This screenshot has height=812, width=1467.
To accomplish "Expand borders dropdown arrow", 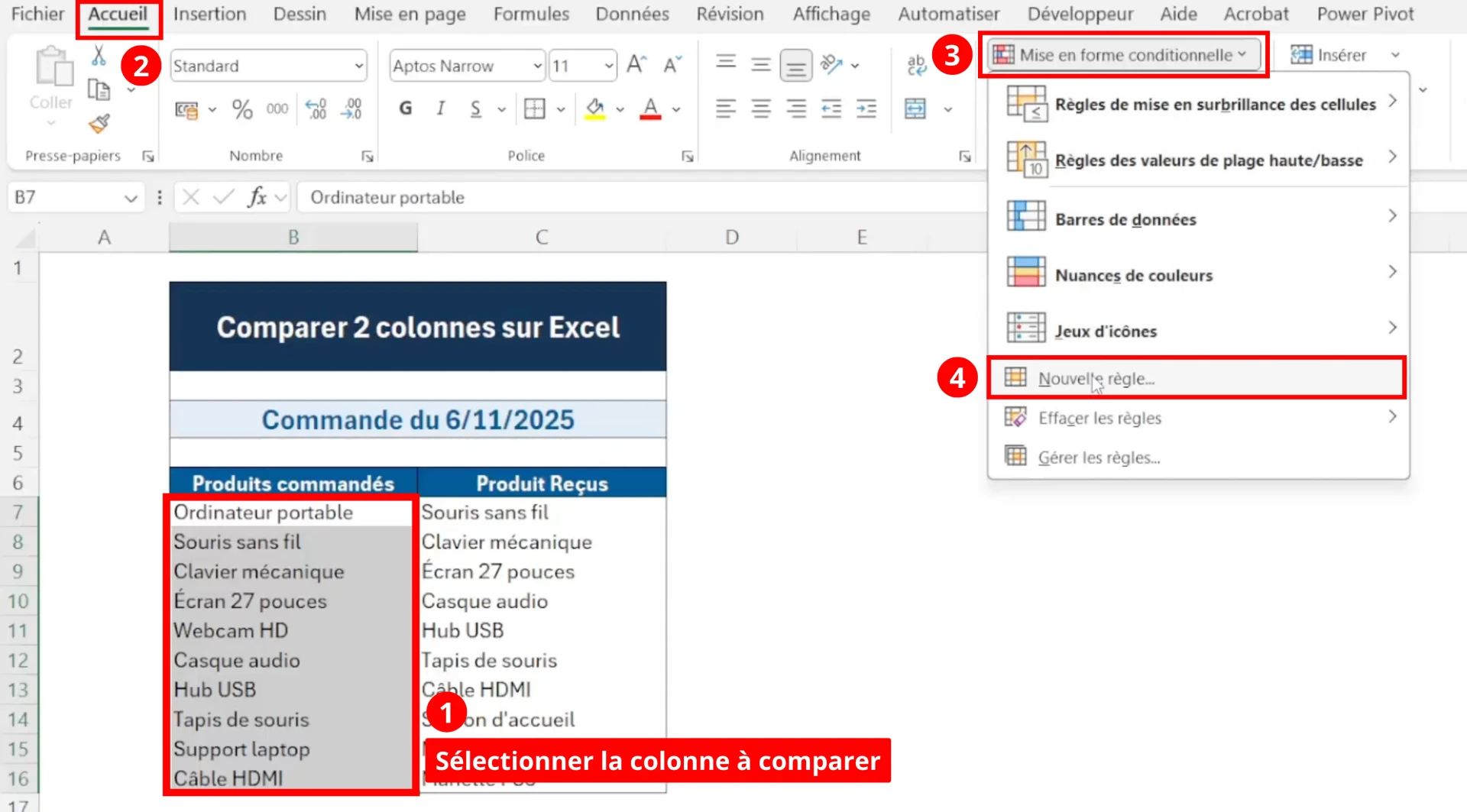I will pyautogui.click(x=561, y=110).
